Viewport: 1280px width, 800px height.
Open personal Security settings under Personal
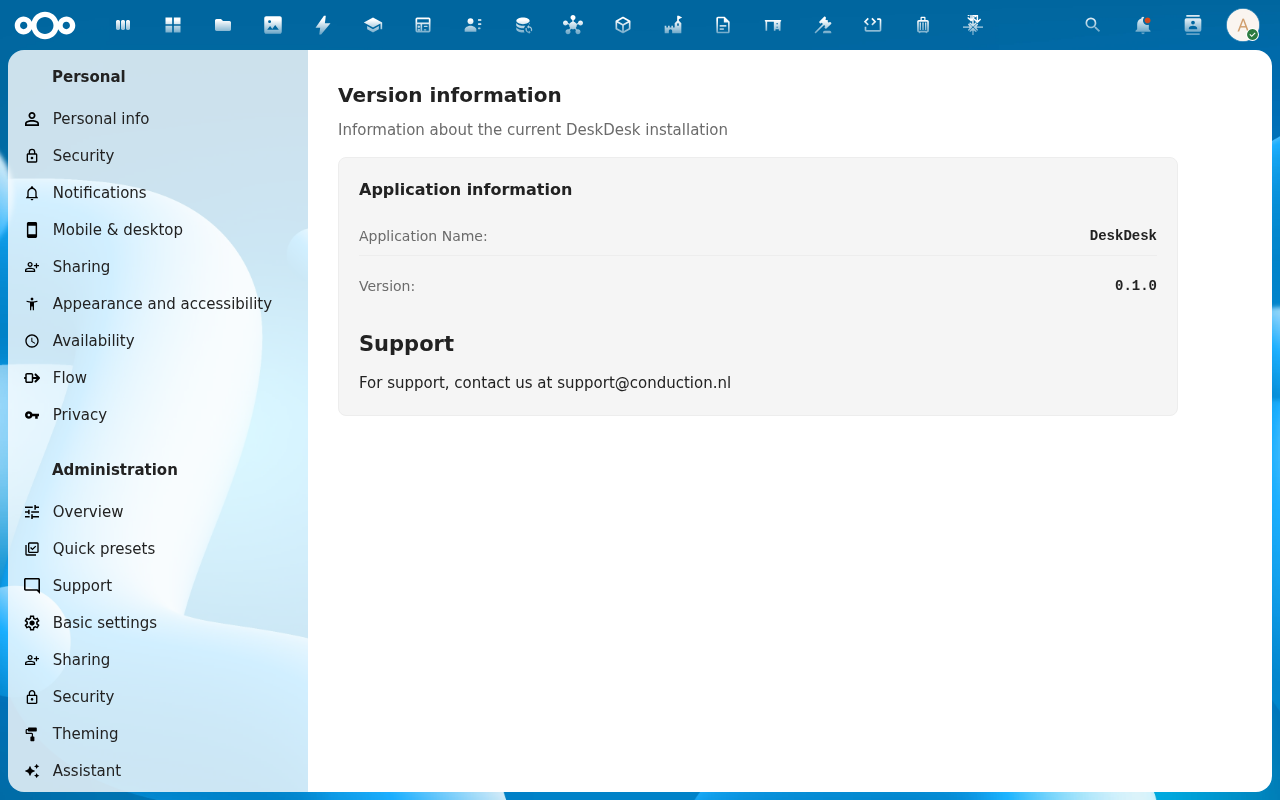pyautogui.click(x=158, y=156)
